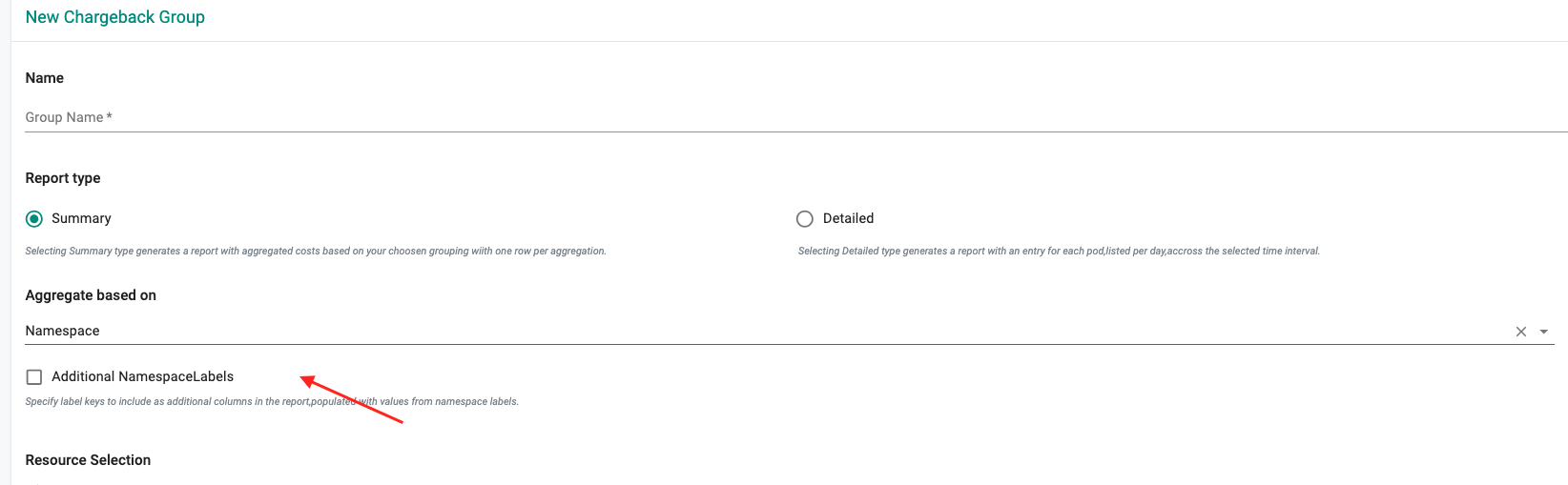Select the Summary report type radio button

pyautogui.click(x=34, y=219)
